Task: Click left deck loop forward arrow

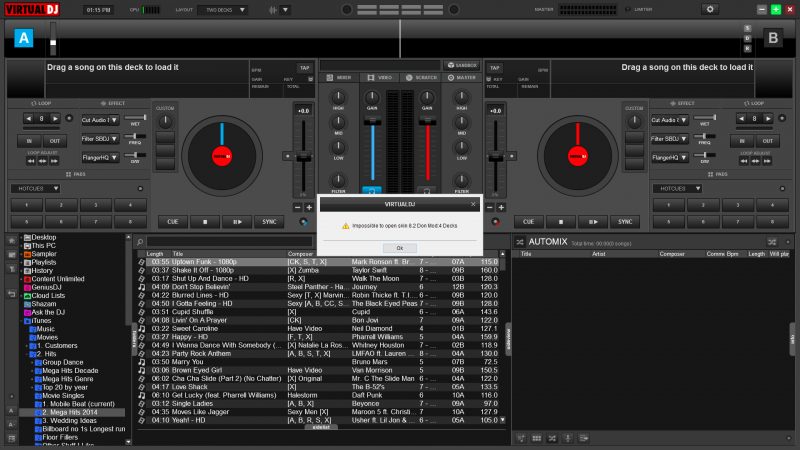Action: (55, 118)
